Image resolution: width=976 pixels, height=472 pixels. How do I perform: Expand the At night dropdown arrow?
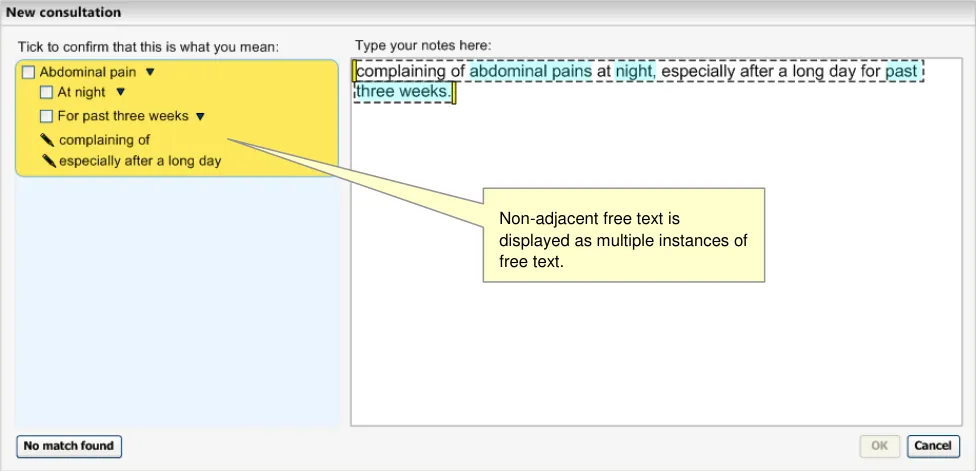point(121,93)
